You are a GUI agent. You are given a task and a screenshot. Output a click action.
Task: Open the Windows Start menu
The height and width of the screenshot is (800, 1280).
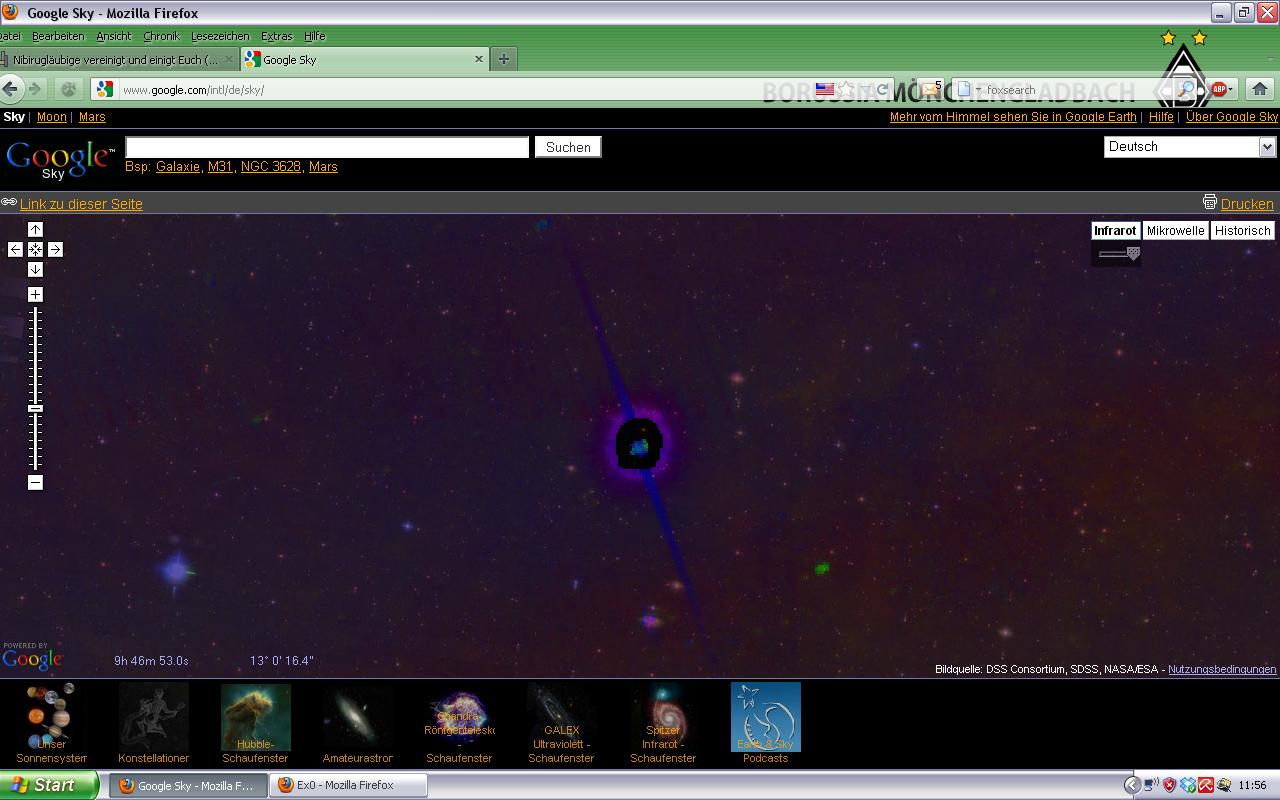click(49, 785)
